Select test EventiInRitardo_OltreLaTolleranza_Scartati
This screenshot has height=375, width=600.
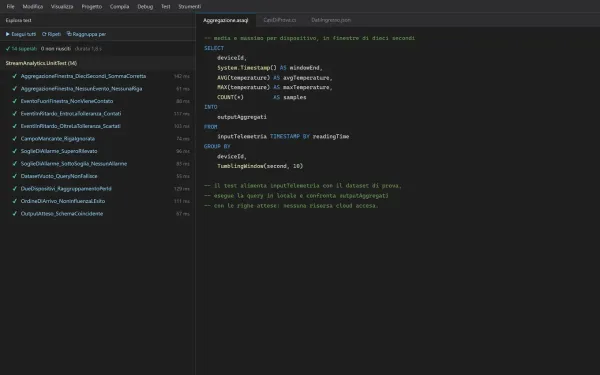point(98,126)
